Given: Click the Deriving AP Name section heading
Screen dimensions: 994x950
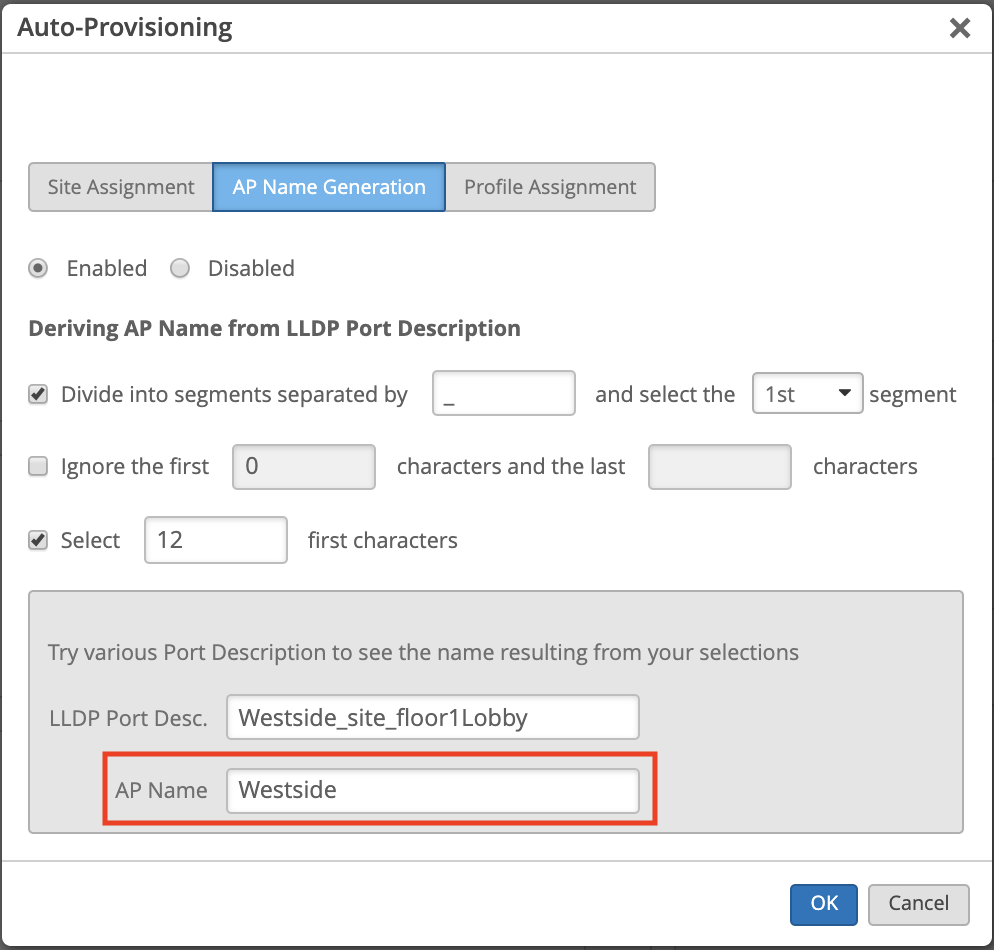Looking at the screenshot, I should pyautogui.click(x=274, y=328).
